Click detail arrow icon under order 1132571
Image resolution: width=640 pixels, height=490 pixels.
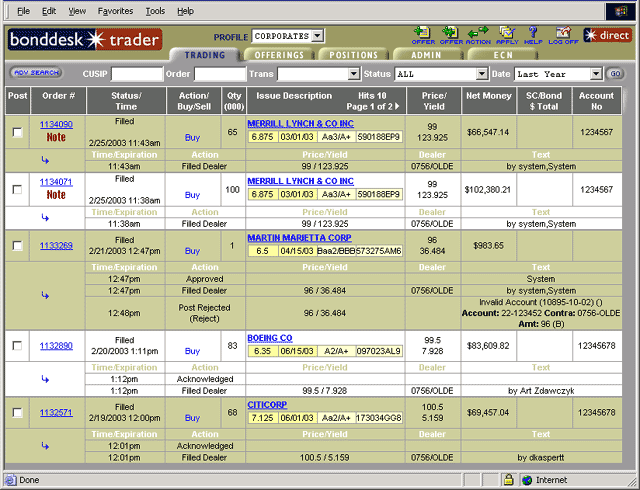pyautogui.click(x=45, y=446)
